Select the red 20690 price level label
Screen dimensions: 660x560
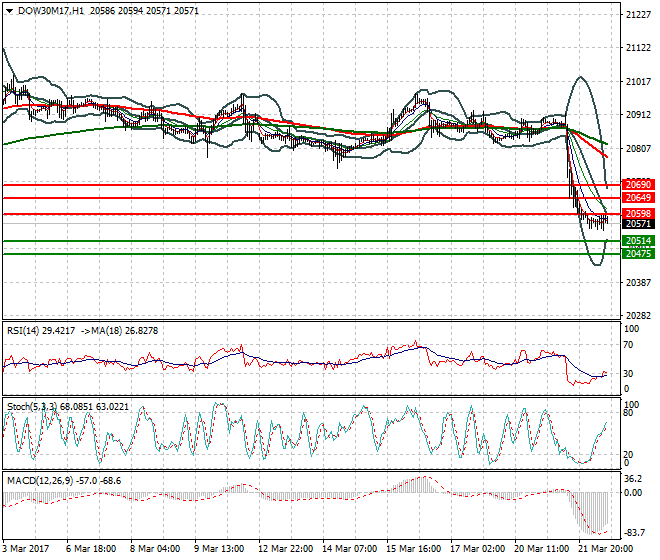point(637,185)
